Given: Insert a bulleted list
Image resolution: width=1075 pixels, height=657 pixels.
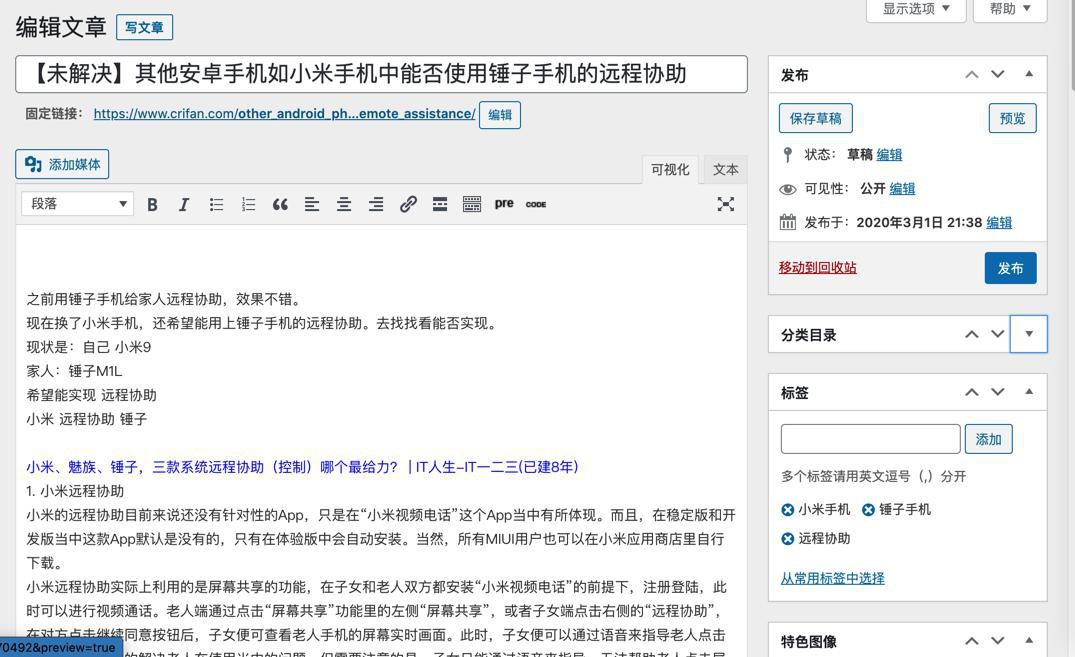Looking at the screenshot, I should click(x=216, y=204).
